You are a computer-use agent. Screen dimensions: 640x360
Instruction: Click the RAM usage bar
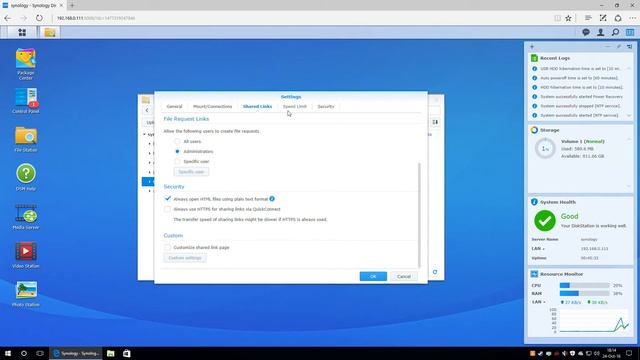(x=584, y=293)
